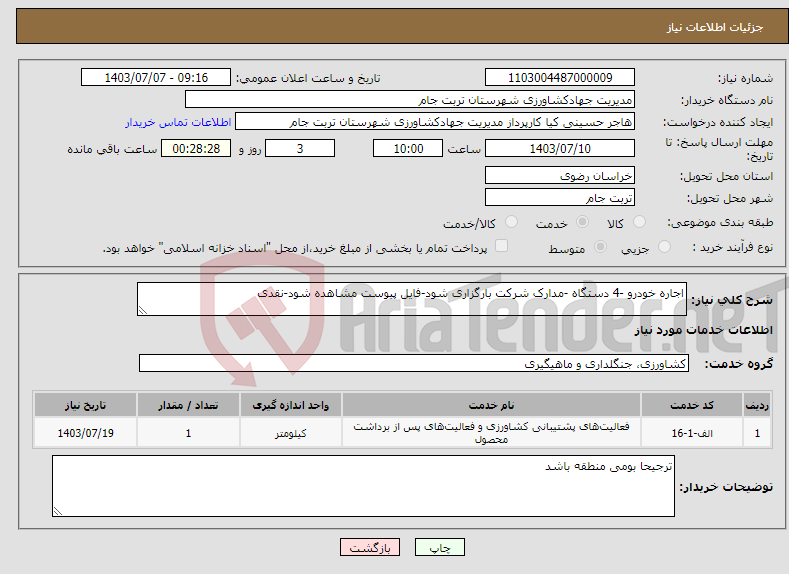Click the طبقه بندی موضوعی label
789x574 pixels.
(x=720, y=222)
